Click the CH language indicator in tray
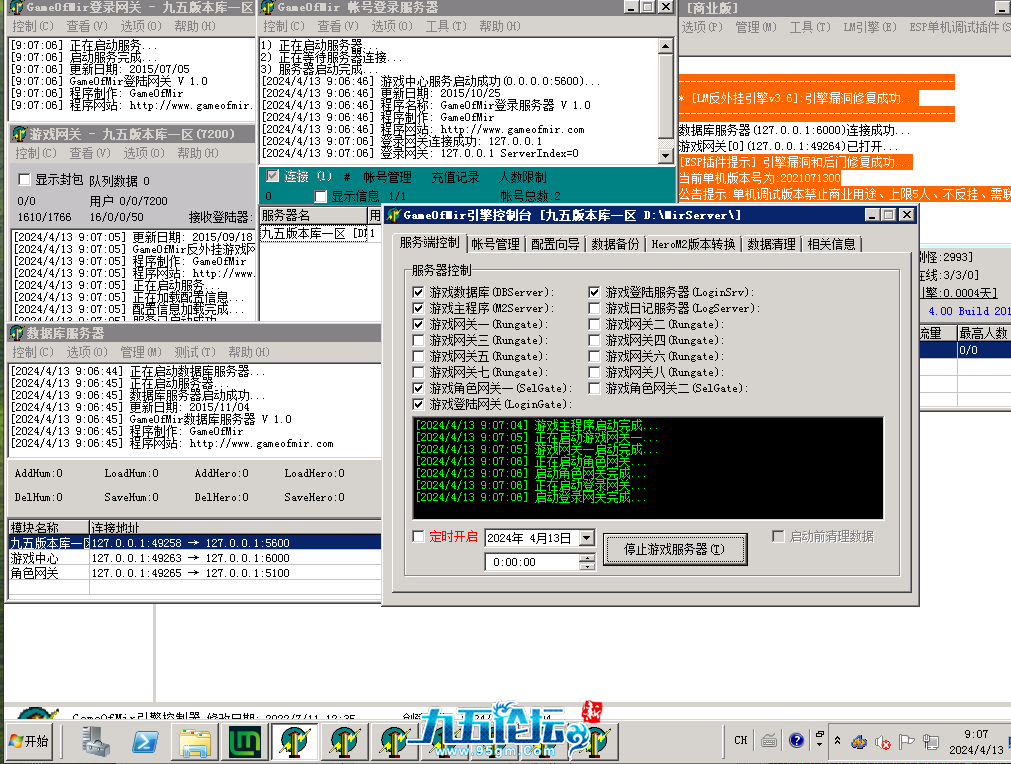1011x764 pixels. tap(740, 740)
